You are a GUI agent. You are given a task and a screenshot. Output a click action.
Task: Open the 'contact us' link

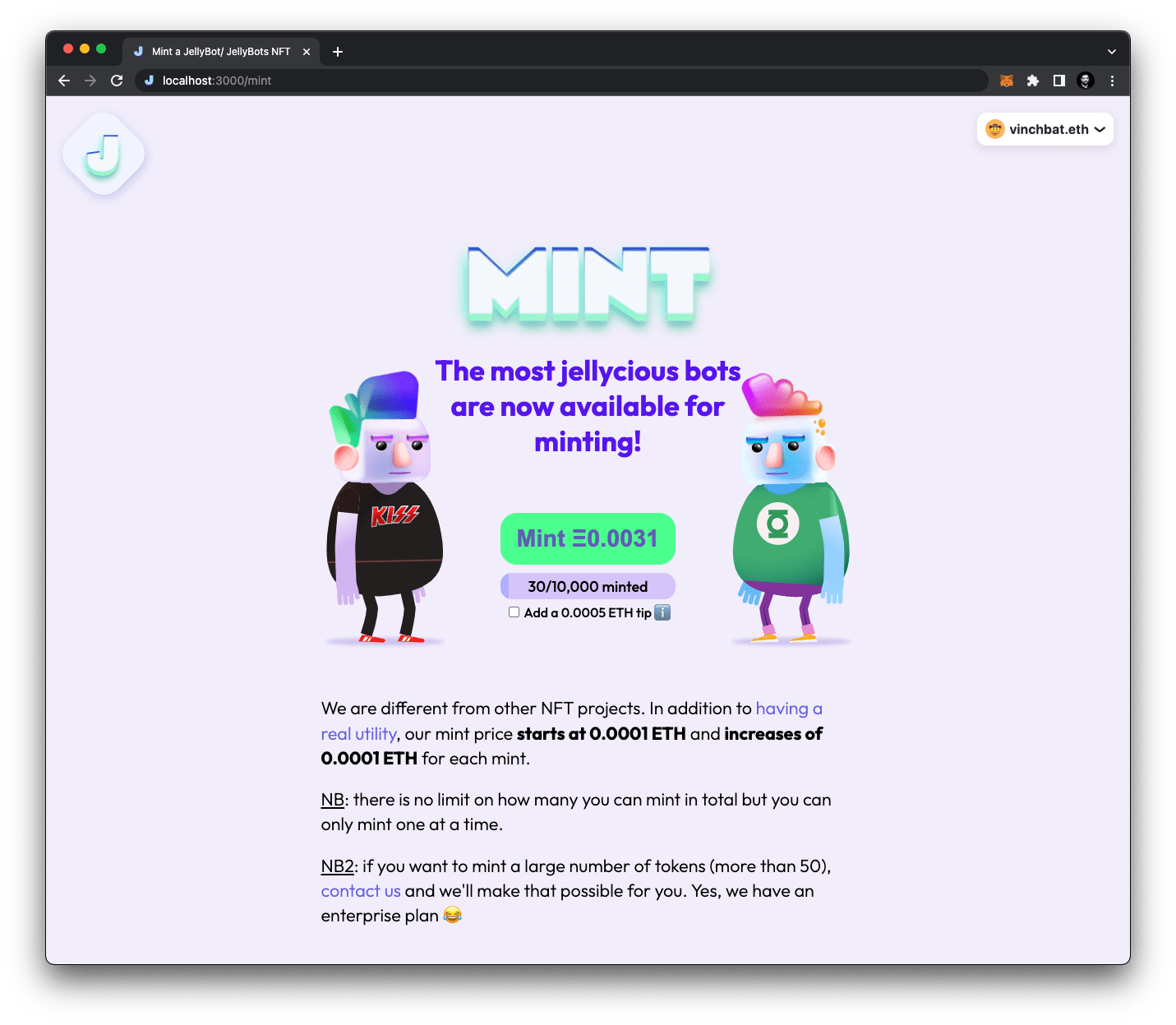(361, 891)
